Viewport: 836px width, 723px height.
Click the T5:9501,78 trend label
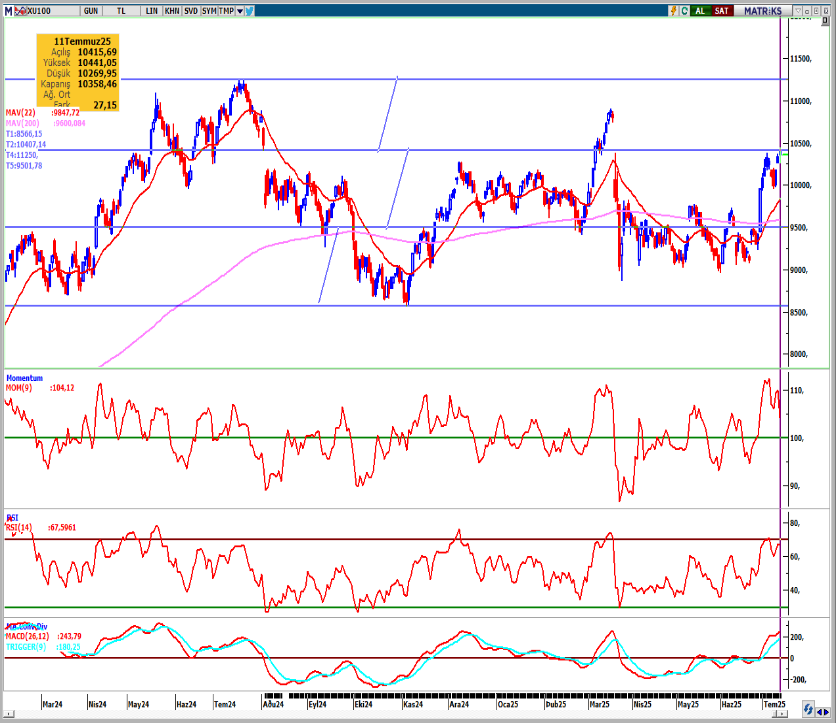pyautogui.click(x=24, y=166)
